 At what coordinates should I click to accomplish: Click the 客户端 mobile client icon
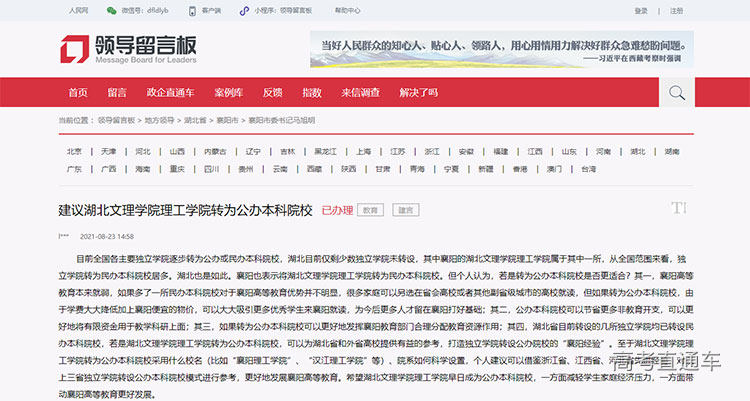(191, 10)
